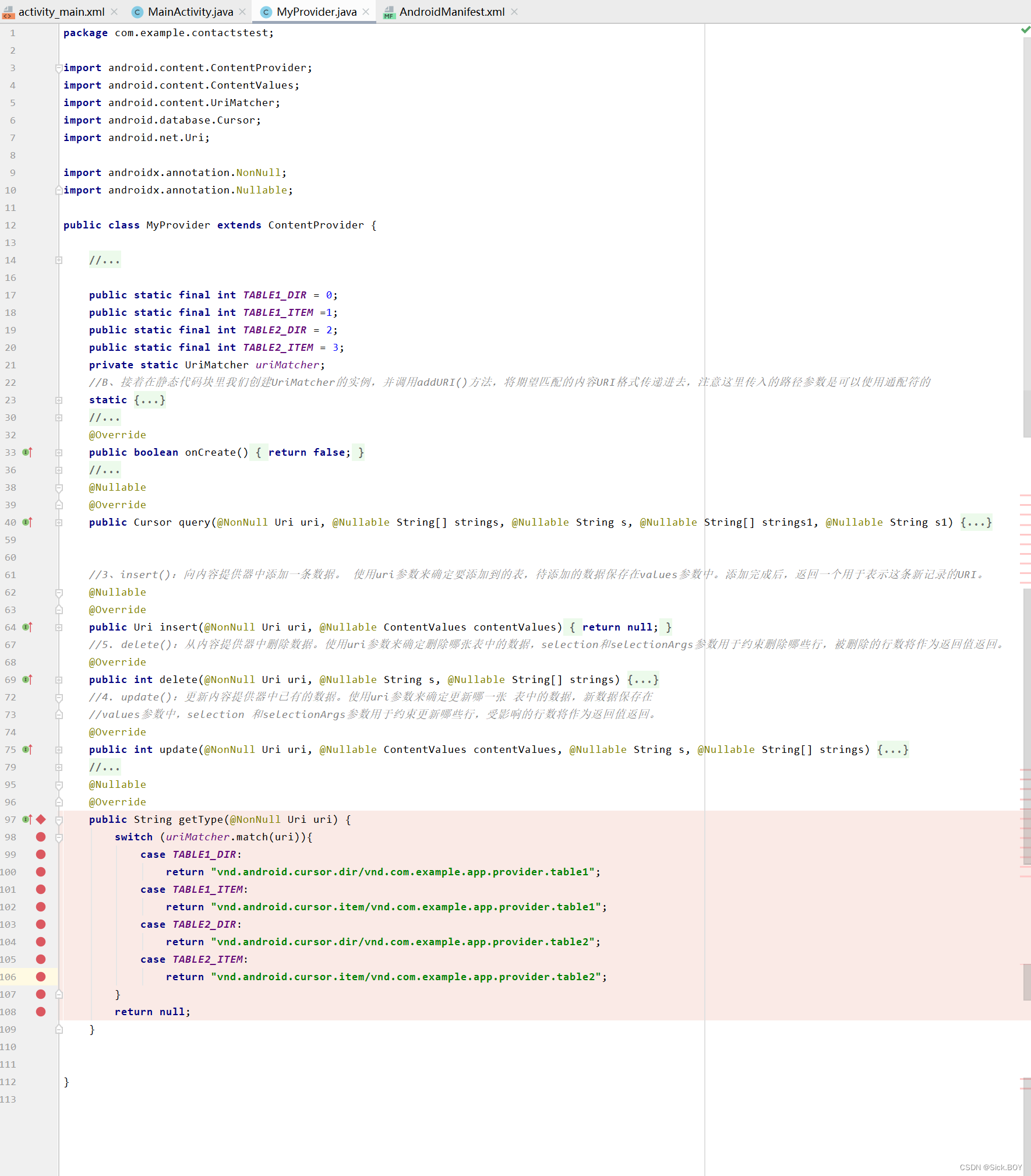The height and width of the screenshot is (1176, 1031).
Task: Expand the query method fold on line 40
Action: click(59, 523)
